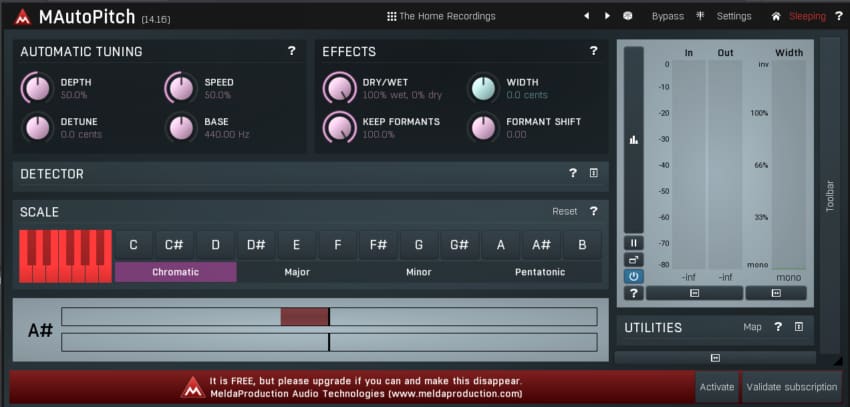850x407 pixels.
Task: Click Reset in the Scale section
Action: pyautogui.click(x=565, y=212)
